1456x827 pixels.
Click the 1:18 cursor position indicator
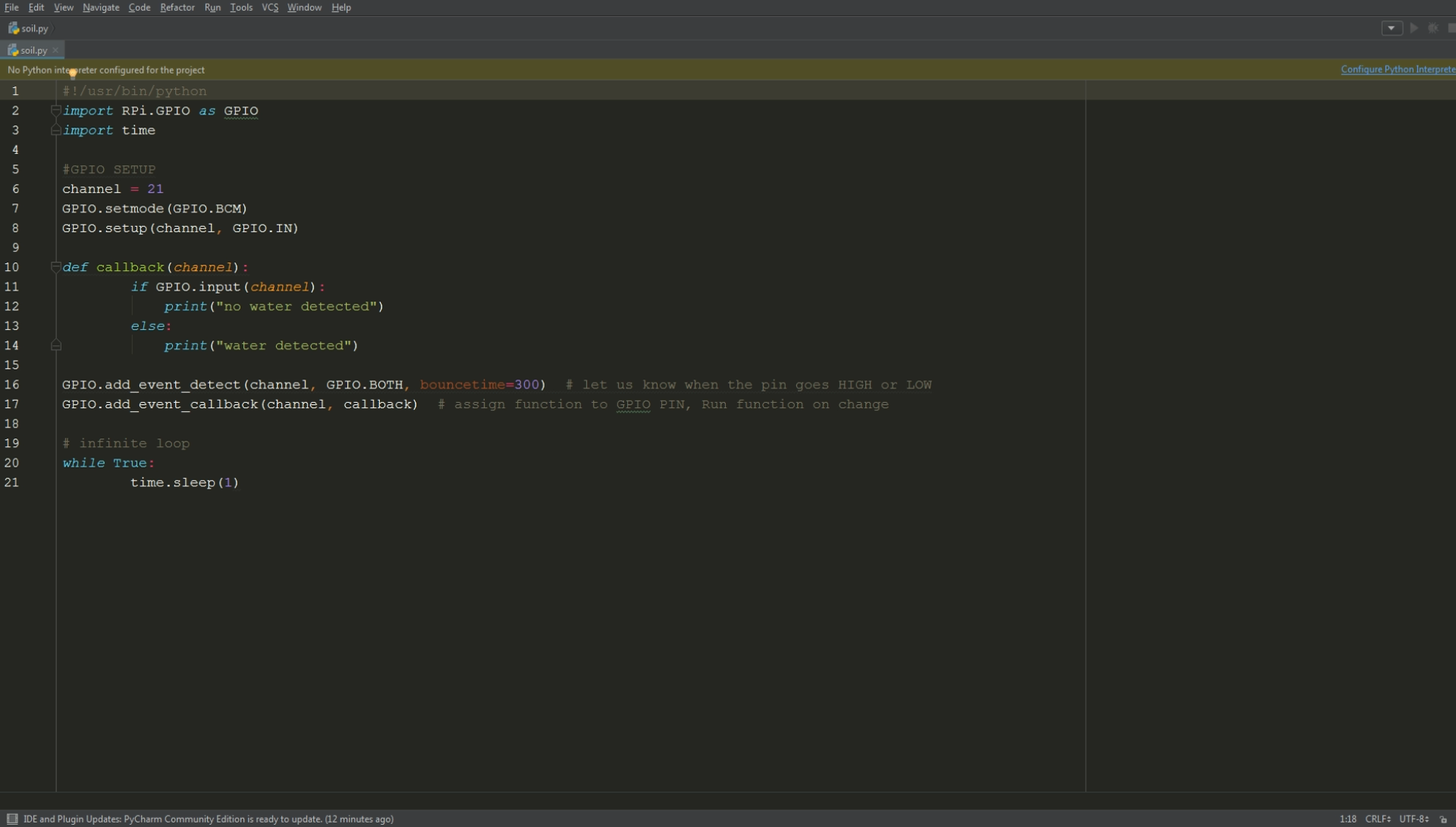(1348, 819)
